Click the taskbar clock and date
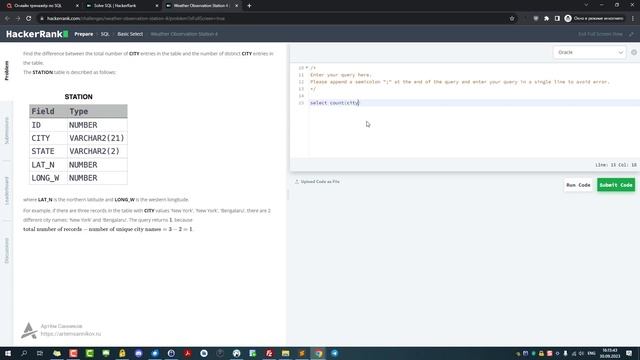Image resolution: width=640 pixels, height=360 pixels. coord(610,353)
